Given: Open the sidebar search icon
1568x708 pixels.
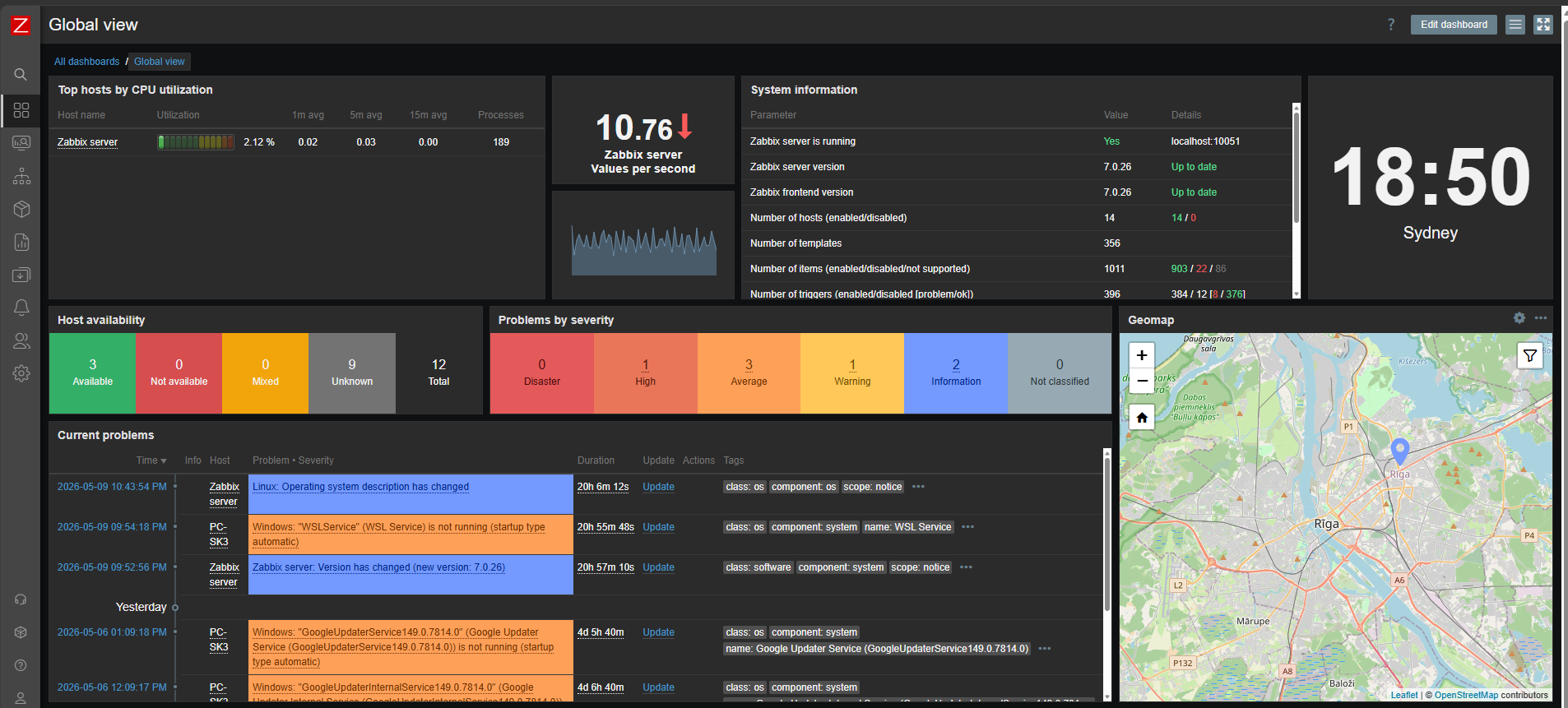Looking at the screenshot, I should pos(21,75).
